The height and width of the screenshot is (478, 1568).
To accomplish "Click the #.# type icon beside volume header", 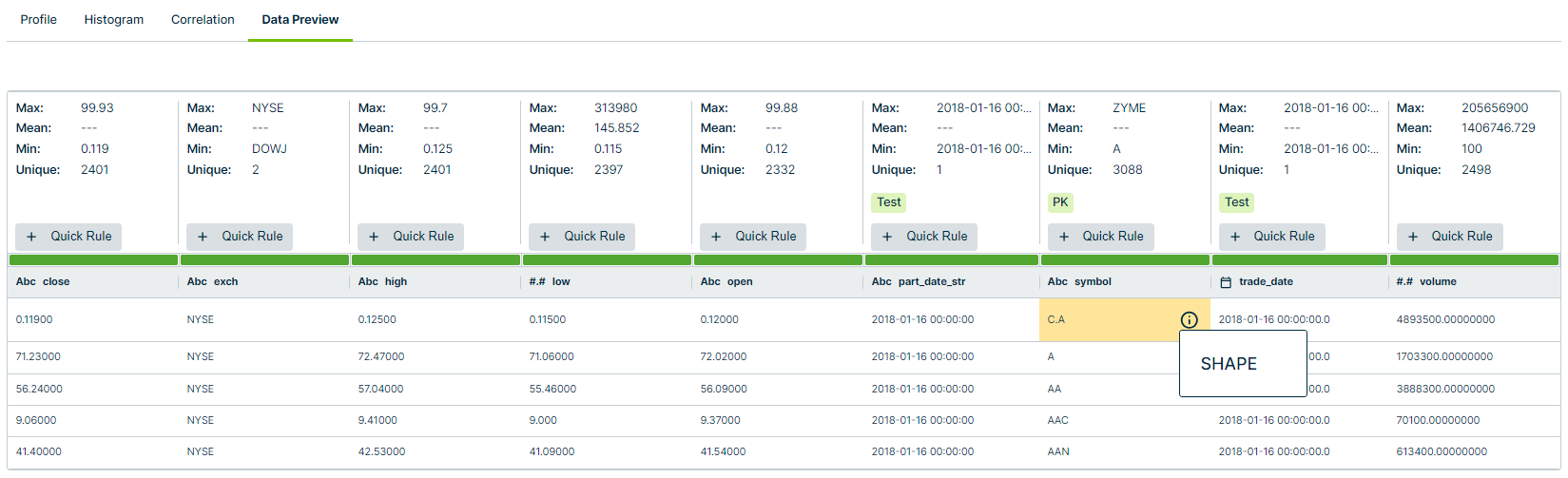I will click(1404, 282).
